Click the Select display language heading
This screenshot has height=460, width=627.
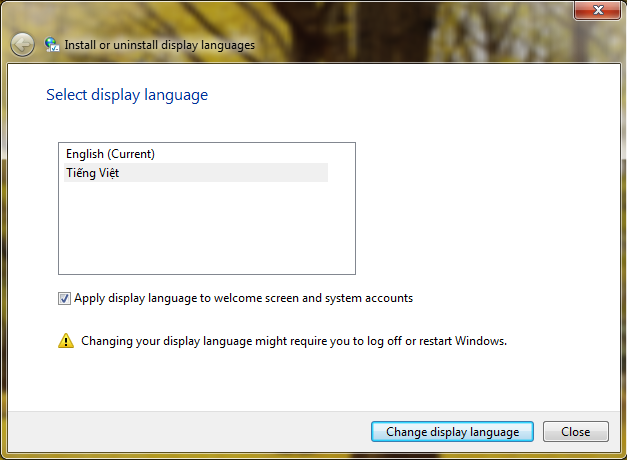click(x=127, y=95)
